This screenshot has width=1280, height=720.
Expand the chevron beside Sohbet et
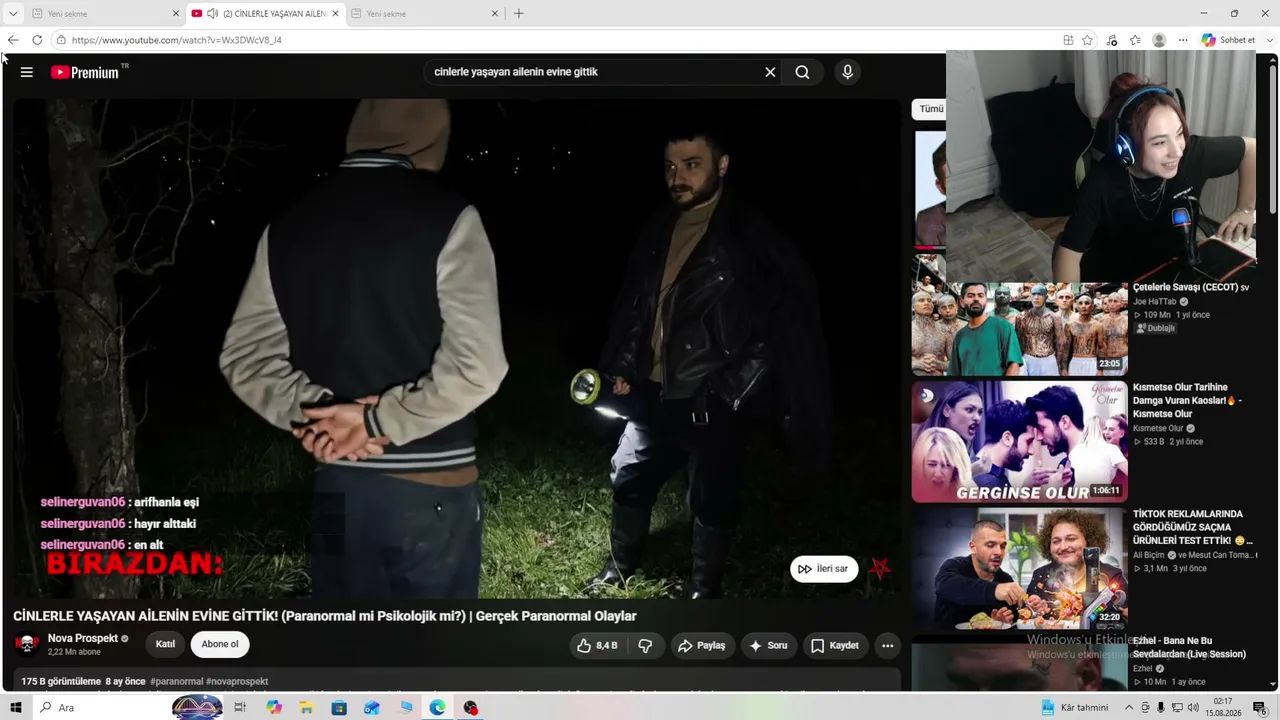point(1271,40)
